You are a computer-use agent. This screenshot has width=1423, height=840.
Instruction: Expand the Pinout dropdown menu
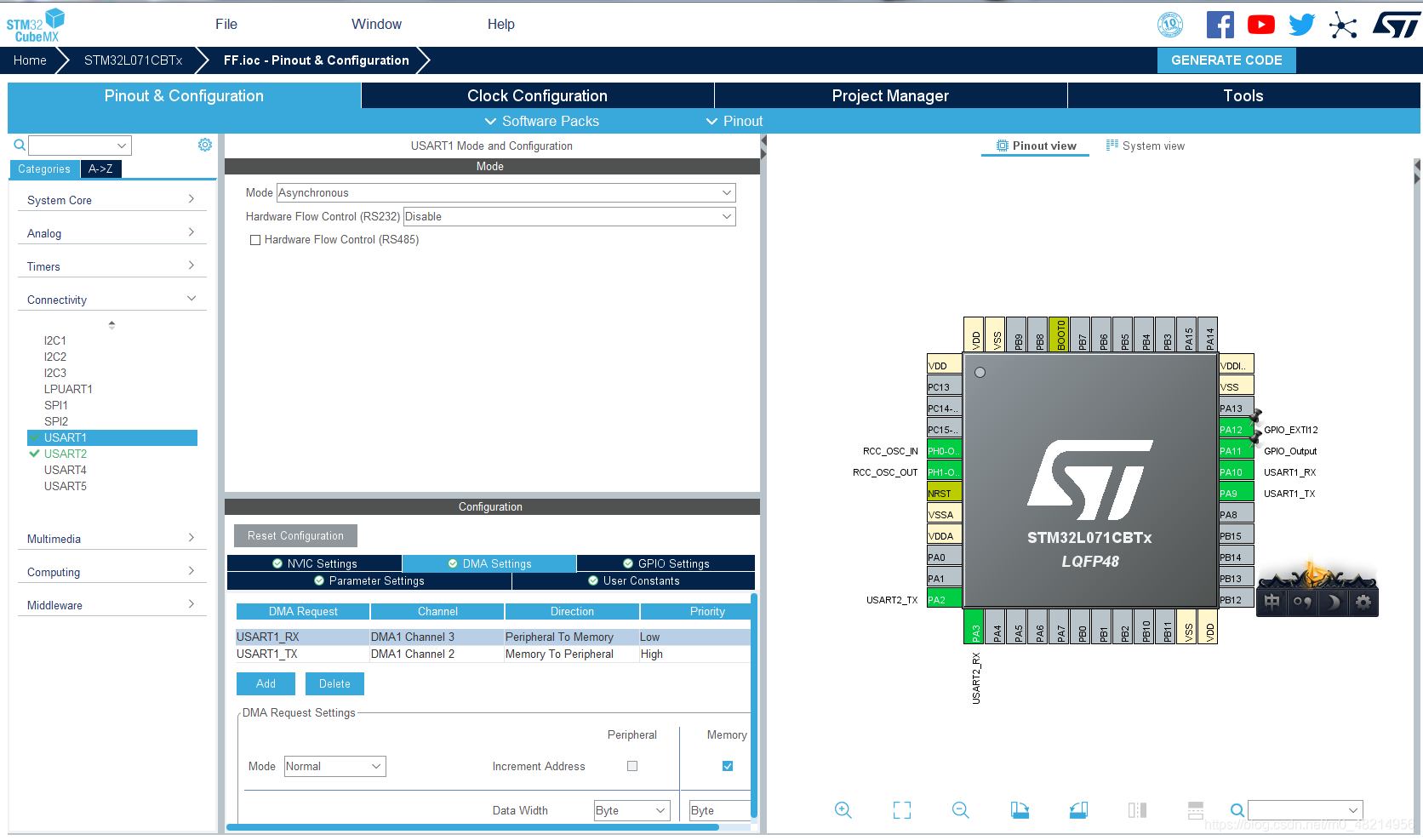click(x=734, y=122)
